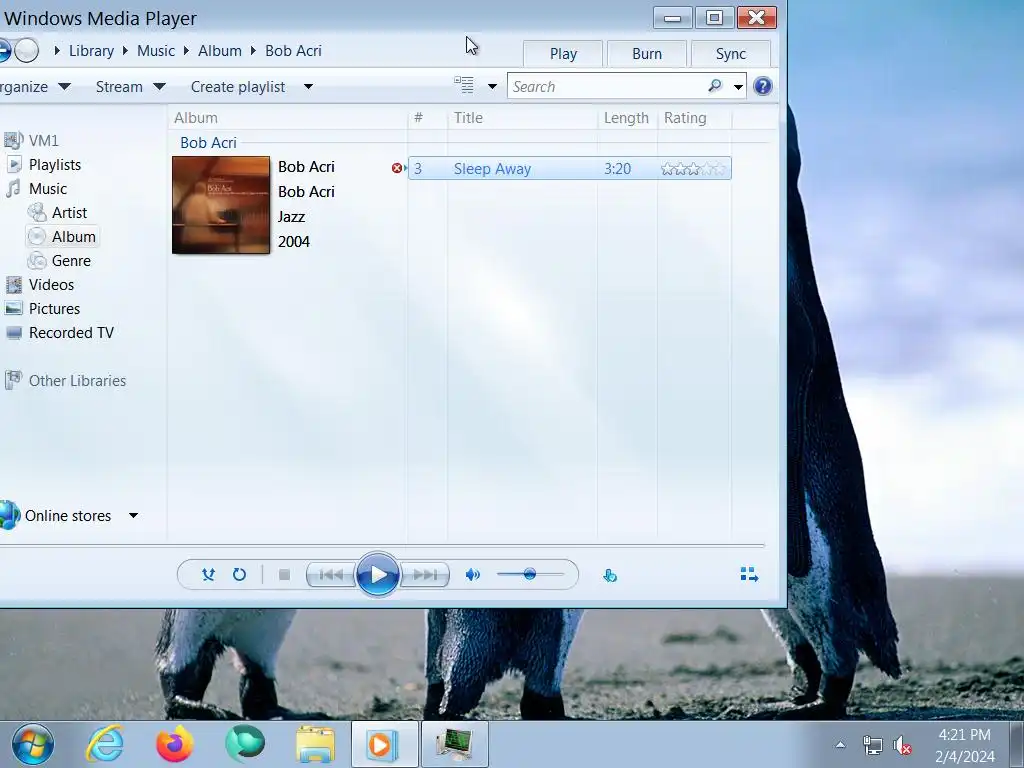Click the Forward navigation button

pos(26,50)
